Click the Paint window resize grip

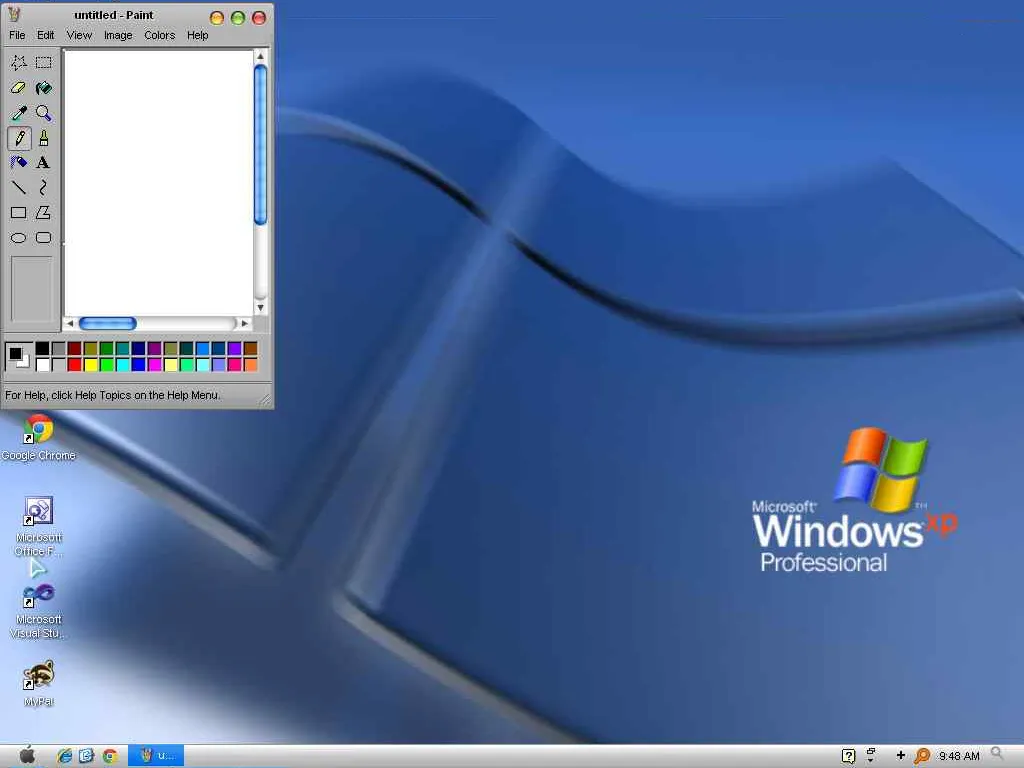pos(265,400)
